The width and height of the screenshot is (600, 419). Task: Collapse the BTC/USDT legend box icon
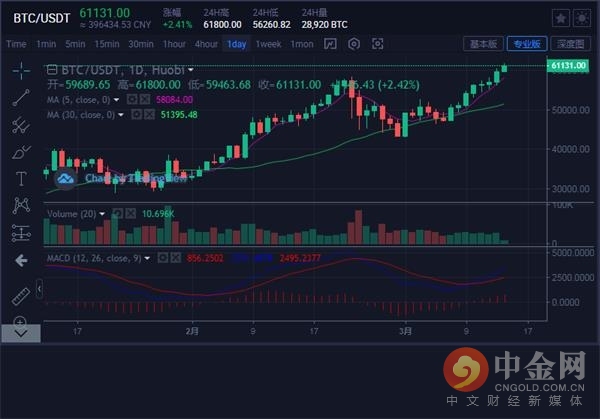coord(52,70)
